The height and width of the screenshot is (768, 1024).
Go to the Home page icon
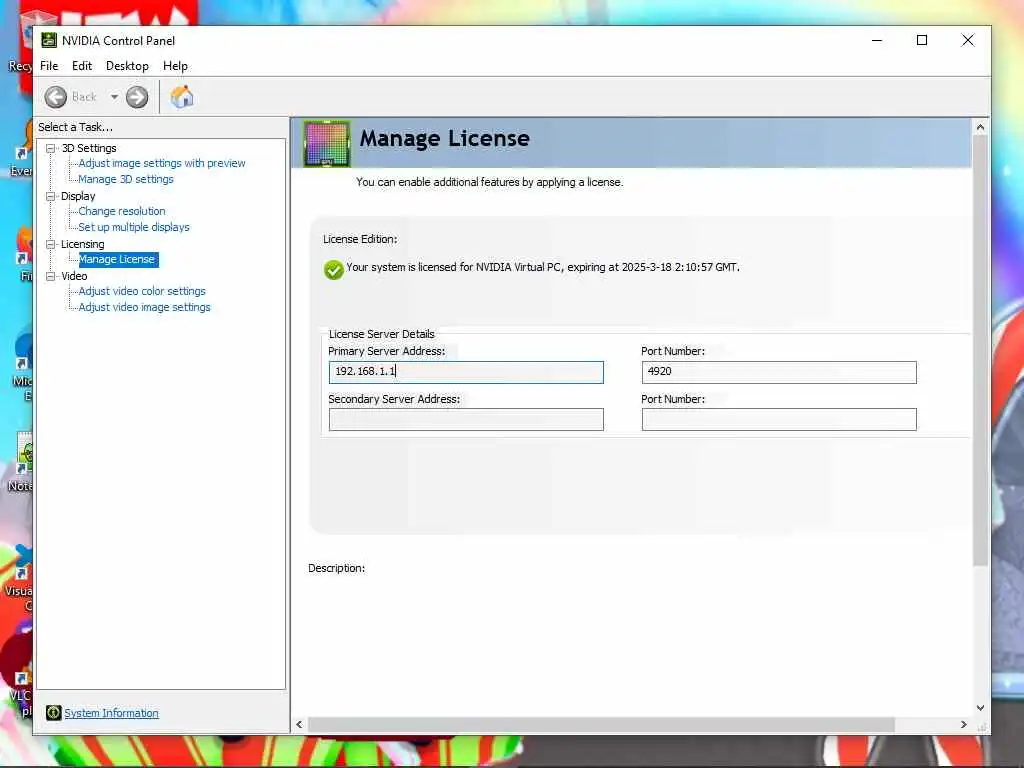point(182,97)
